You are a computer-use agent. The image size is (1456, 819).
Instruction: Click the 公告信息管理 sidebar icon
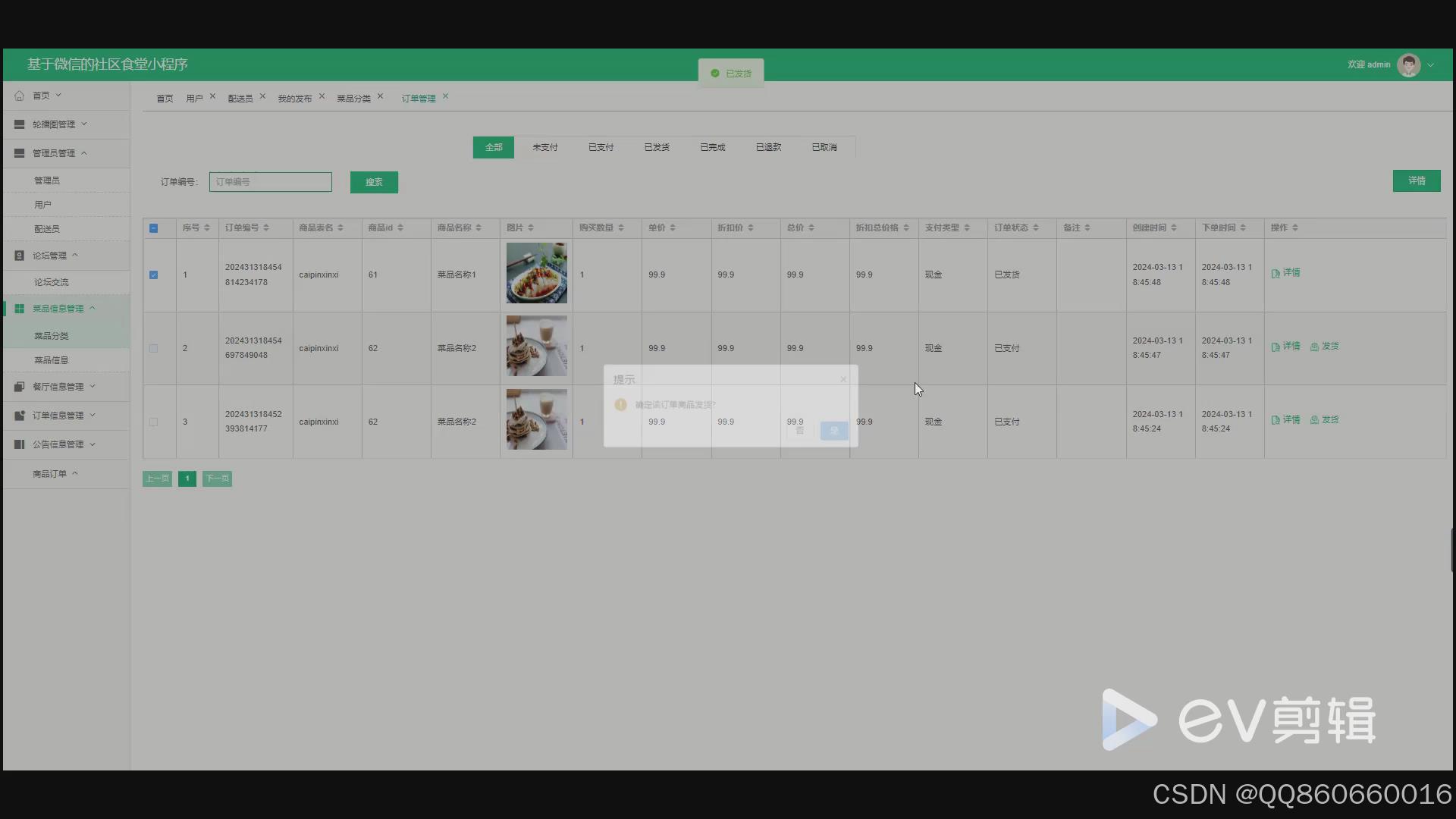pos(20,444)
